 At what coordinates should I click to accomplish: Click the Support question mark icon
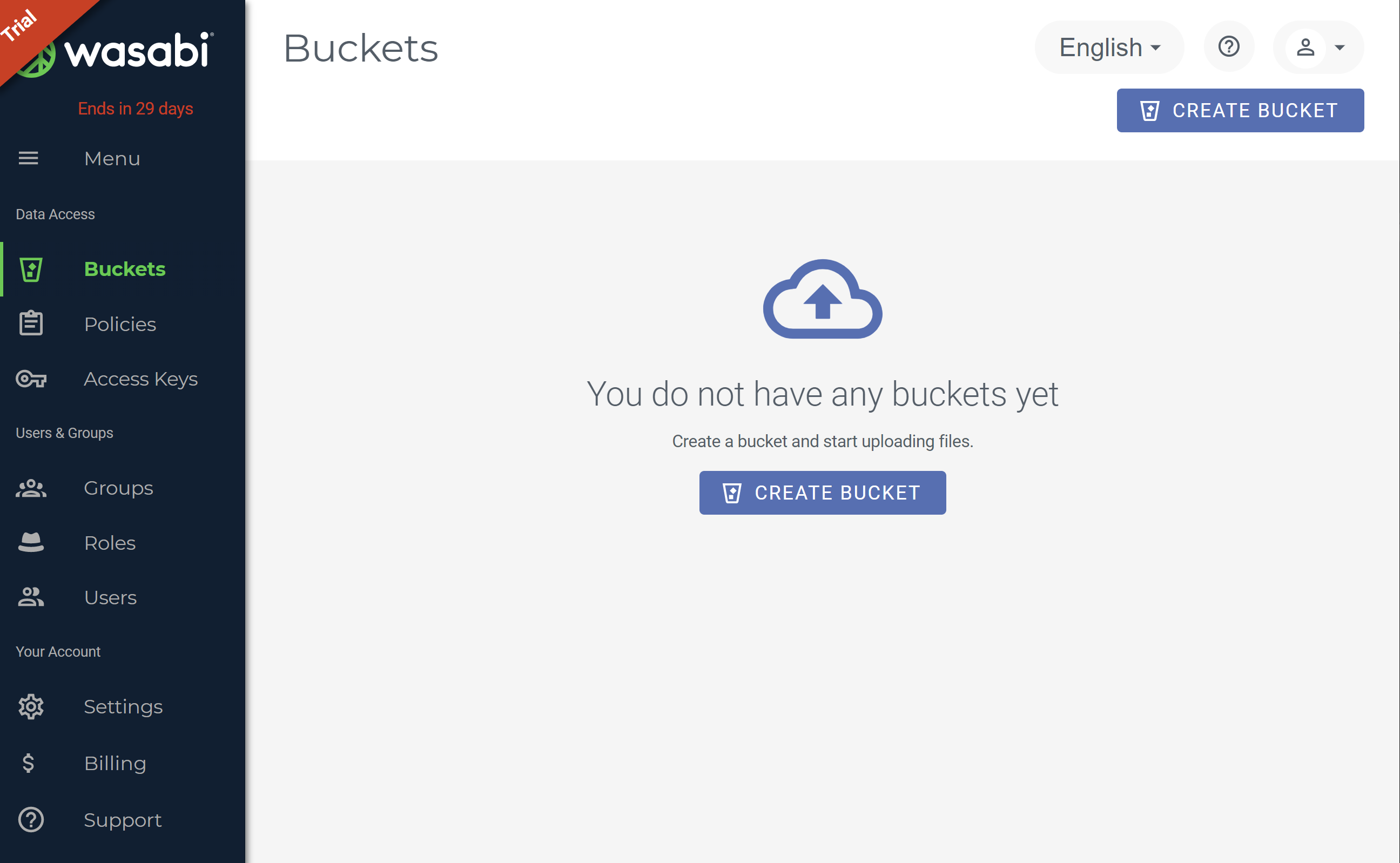[31, 820]
